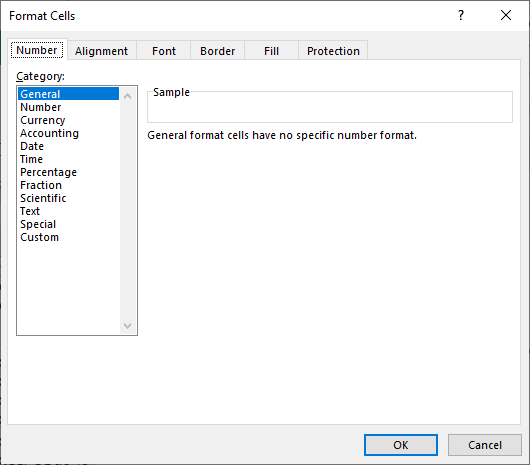Open the Protection tab
This screenshot has height=465, width=530.
[x=333, y=51]
